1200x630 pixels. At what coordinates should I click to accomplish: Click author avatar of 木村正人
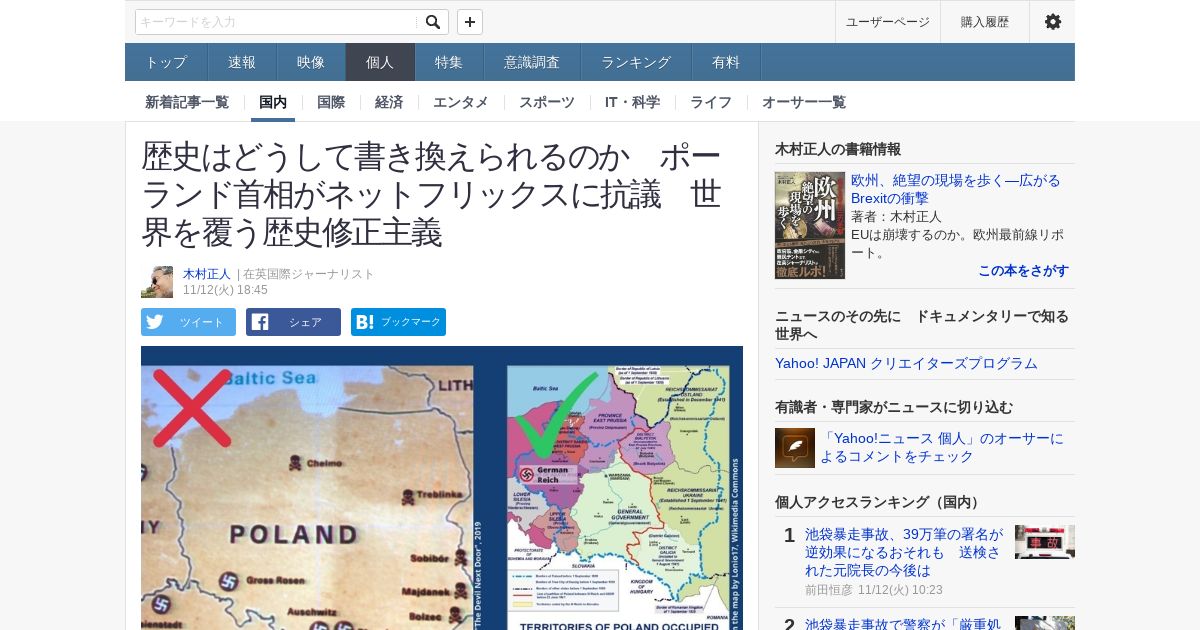click(157, 282)
